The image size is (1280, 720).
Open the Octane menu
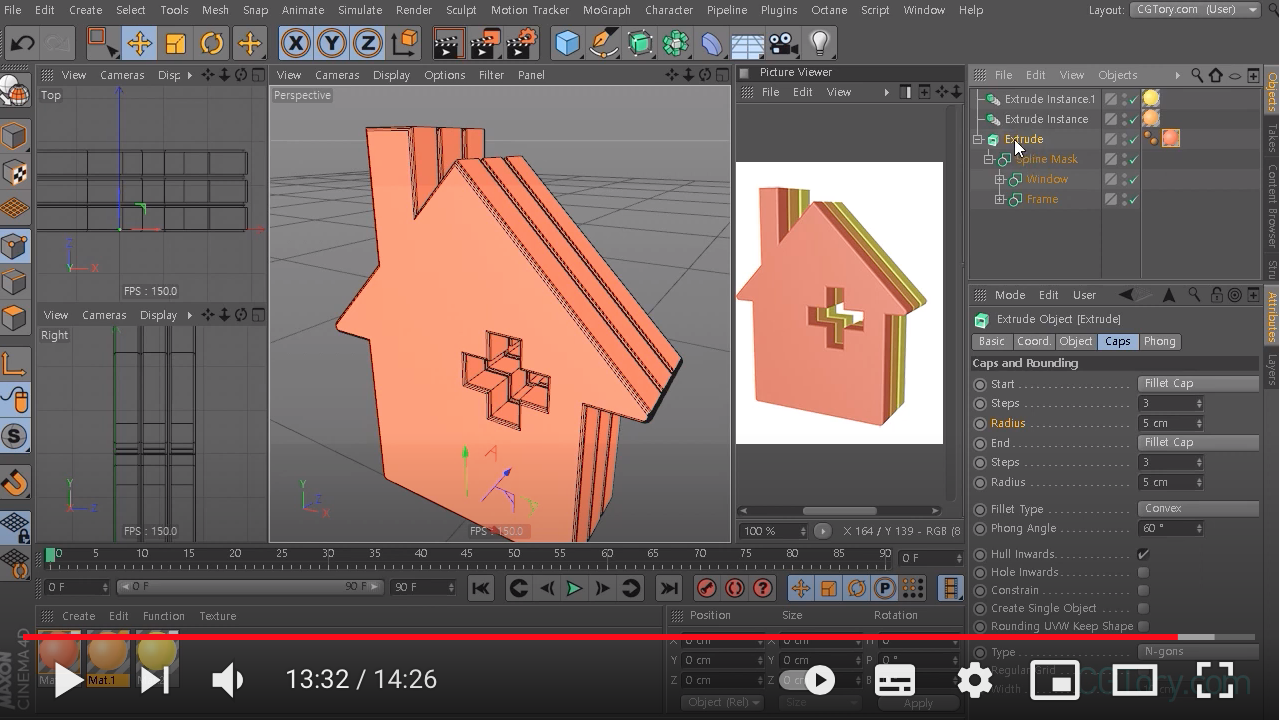point(829,10)
